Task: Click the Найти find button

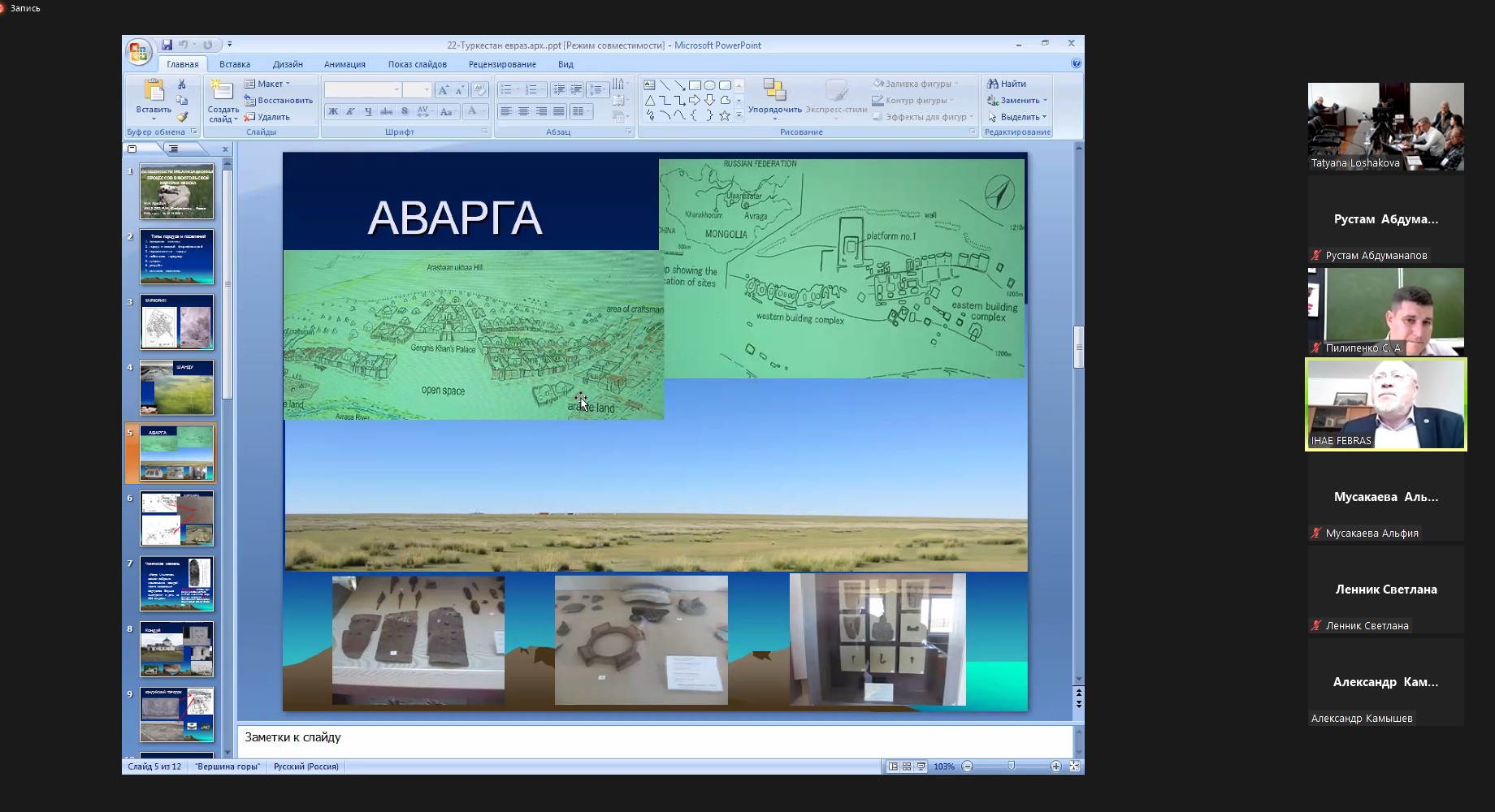Action: pos(1007,84)
